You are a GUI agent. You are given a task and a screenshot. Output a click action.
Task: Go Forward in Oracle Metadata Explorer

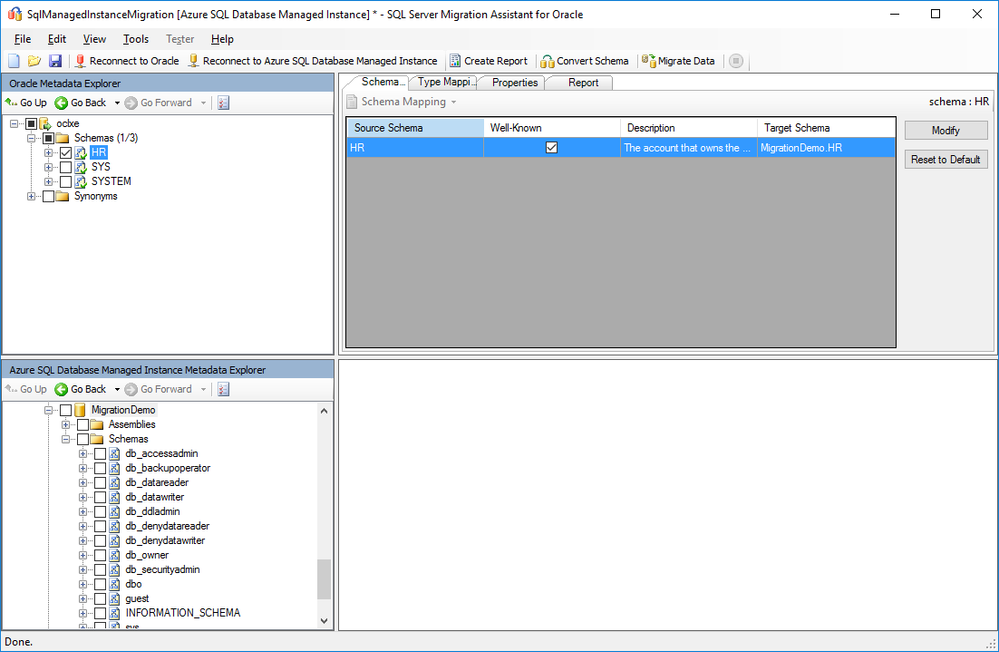(159, 103)
